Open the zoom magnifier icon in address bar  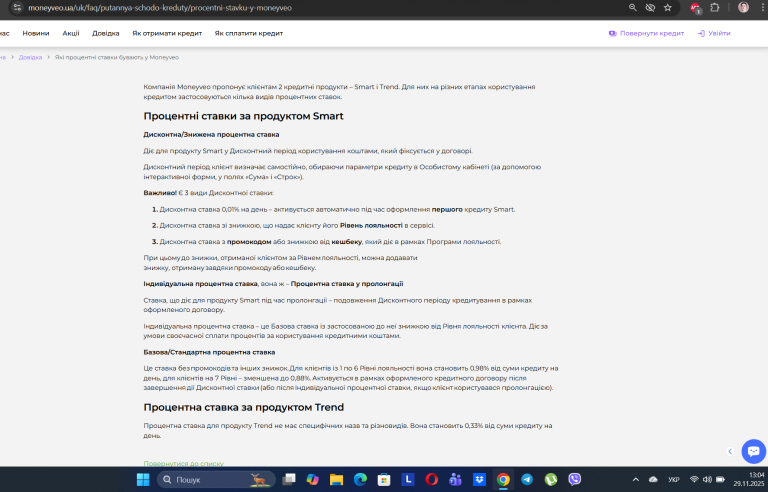point(633,7)
